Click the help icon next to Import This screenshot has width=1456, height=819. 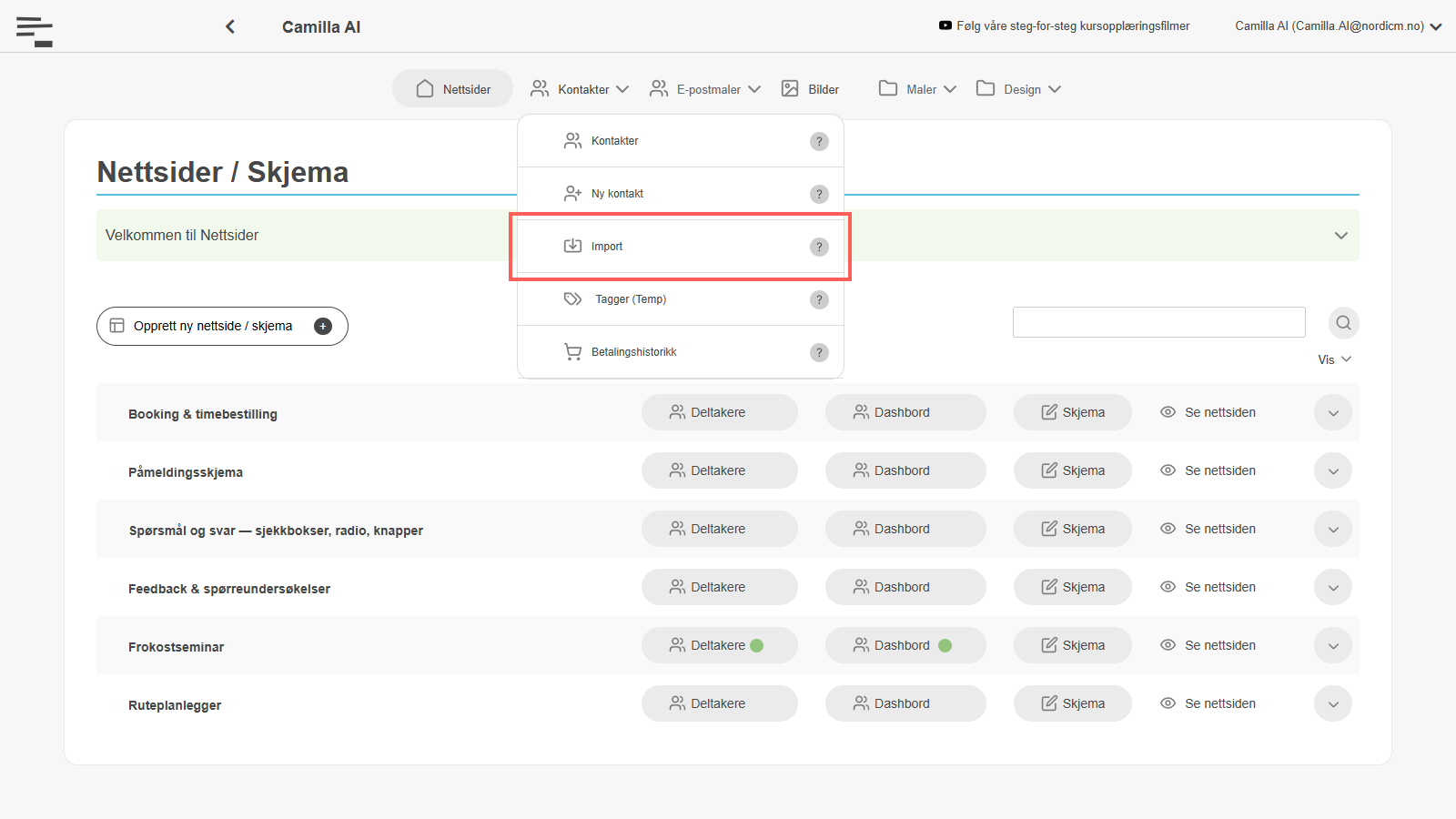tap(819, 247)
